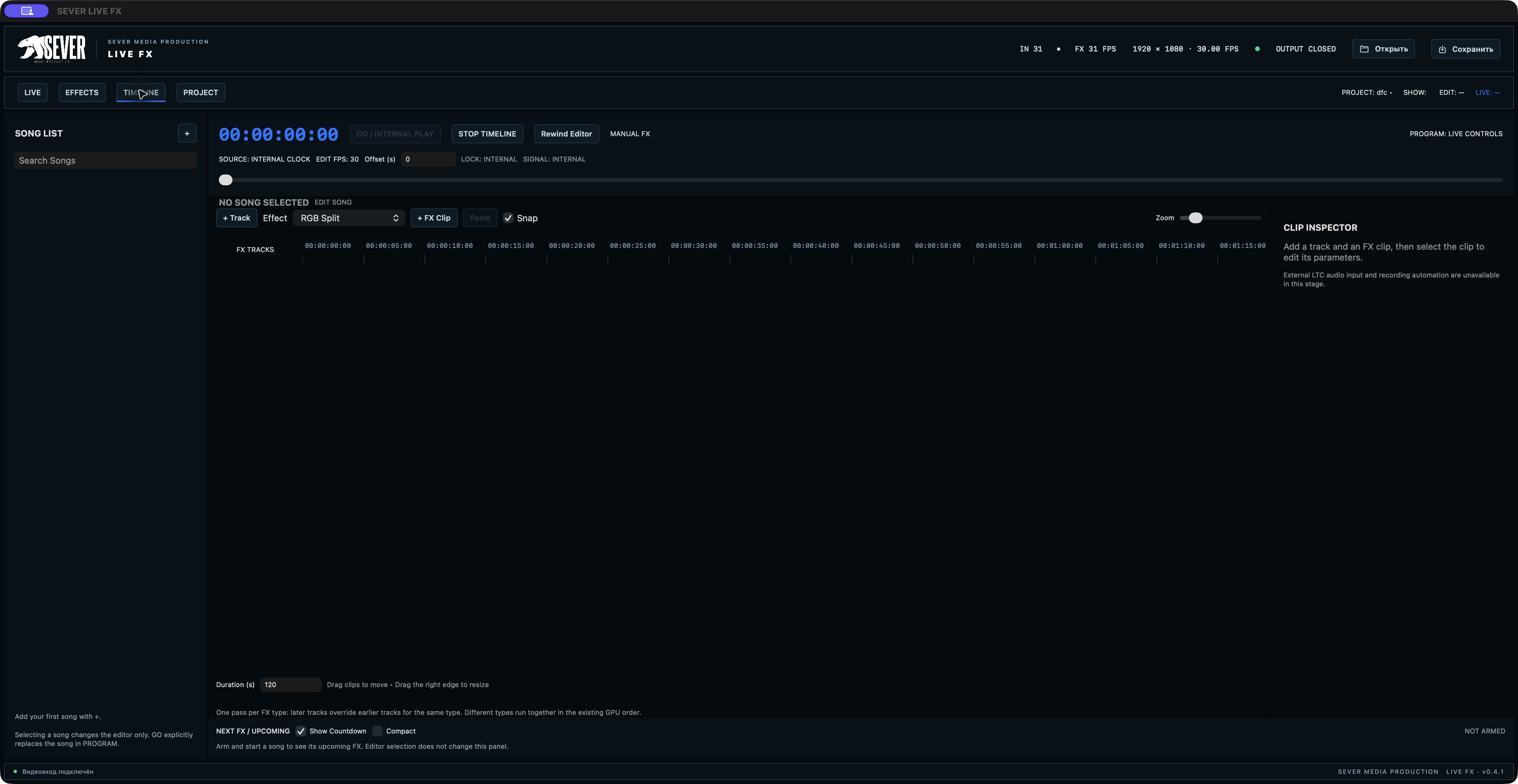Click the Видеовход подключён status text

tap(58, 771)
